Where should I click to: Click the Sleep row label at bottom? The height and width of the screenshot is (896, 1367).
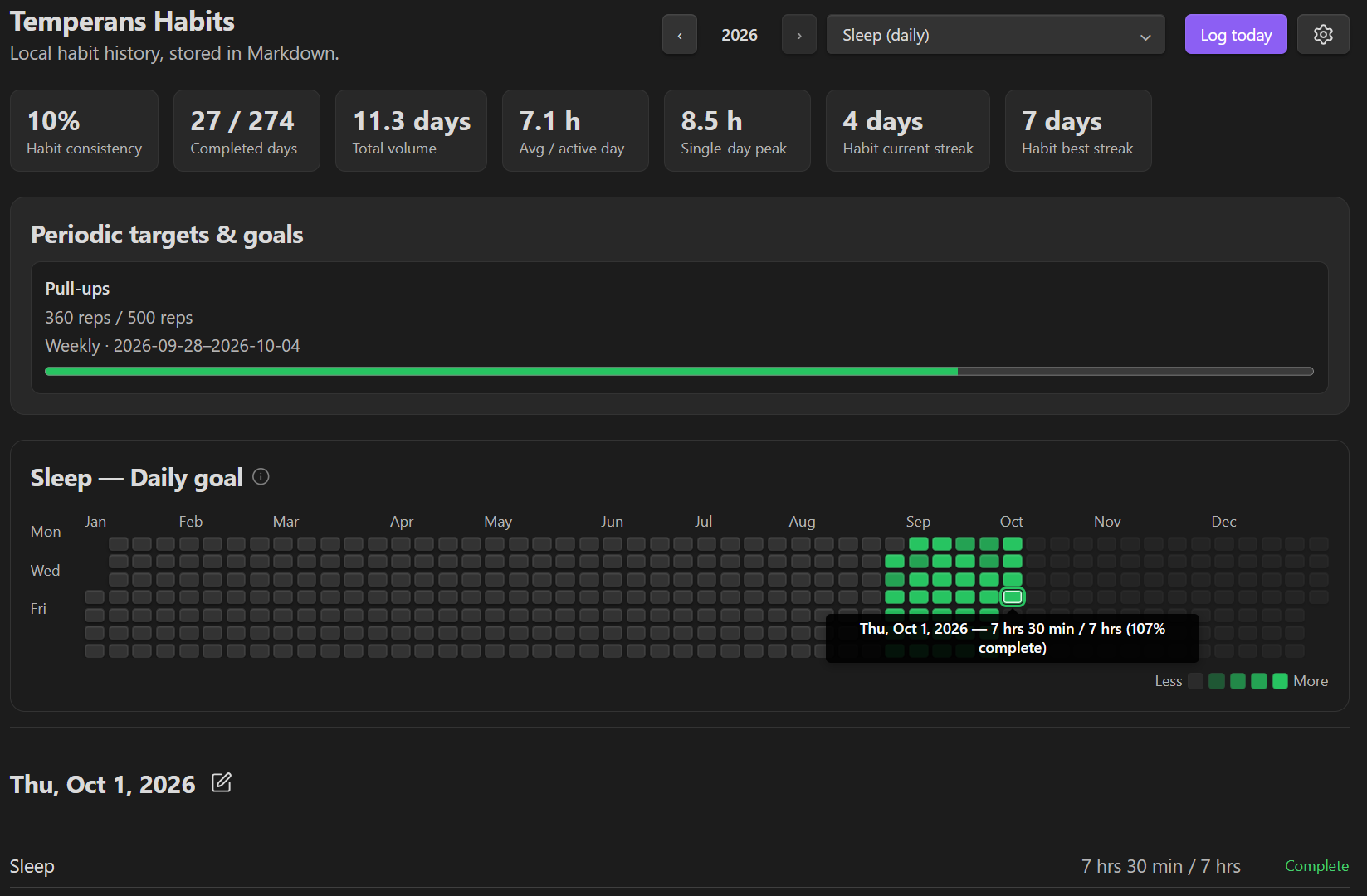click(32, 866)
